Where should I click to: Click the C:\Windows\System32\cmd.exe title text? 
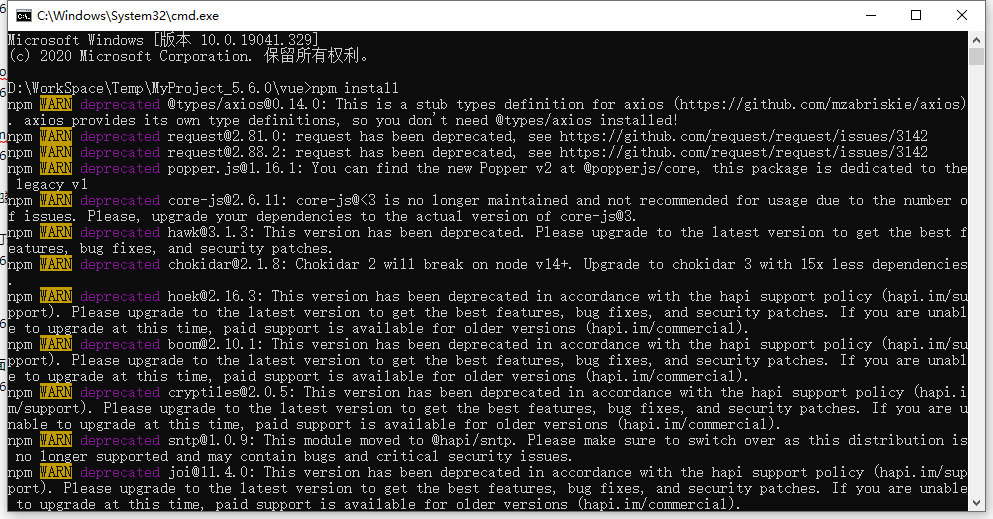tap(127, 16)
